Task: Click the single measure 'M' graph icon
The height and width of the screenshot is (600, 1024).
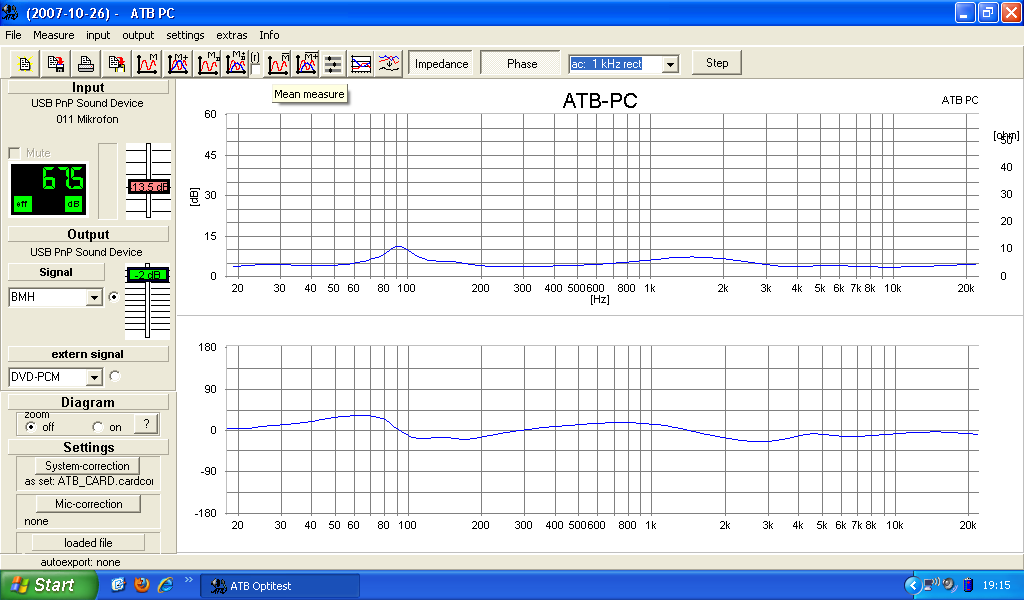Action: [147, 64]
